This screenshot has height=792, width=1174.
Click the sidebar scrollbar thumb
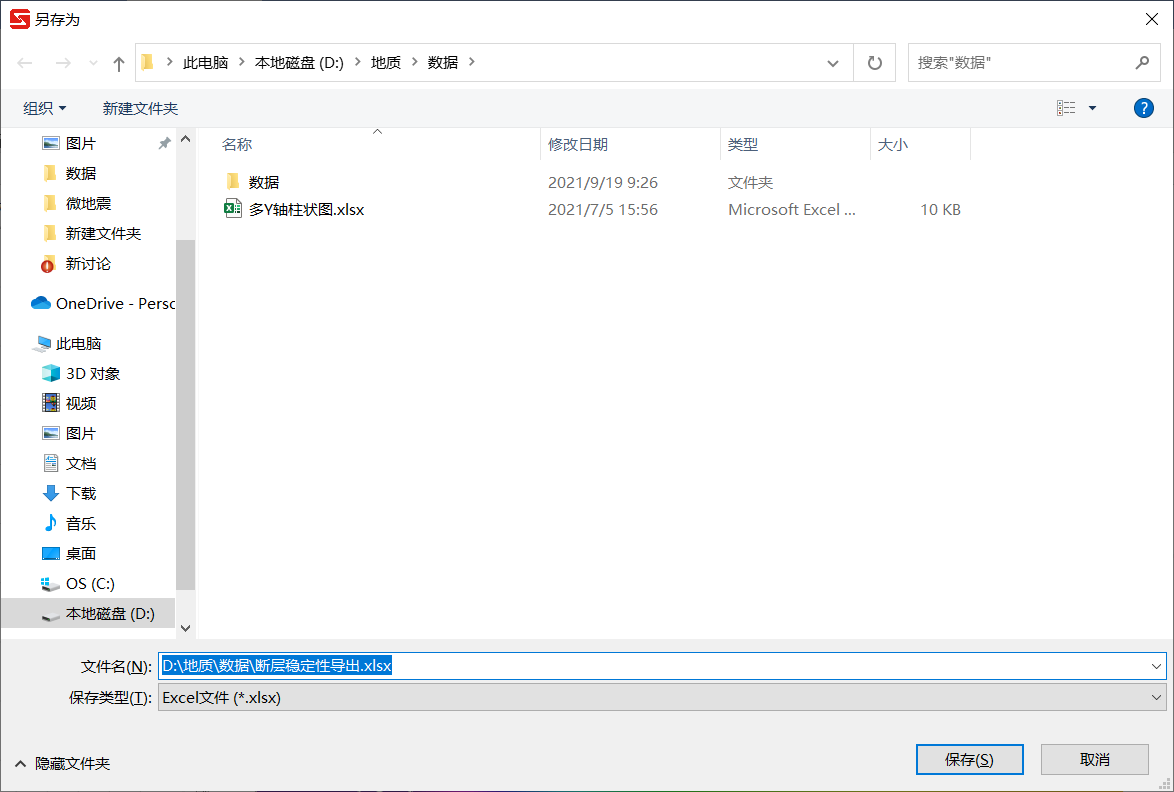tap(186, 415)
